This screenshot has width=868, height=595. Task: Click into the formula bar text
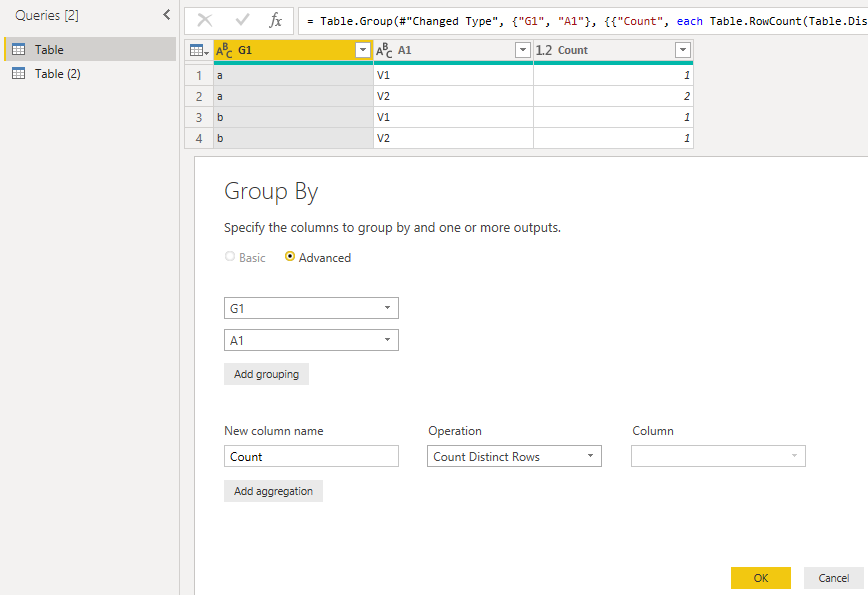[583, 21]
